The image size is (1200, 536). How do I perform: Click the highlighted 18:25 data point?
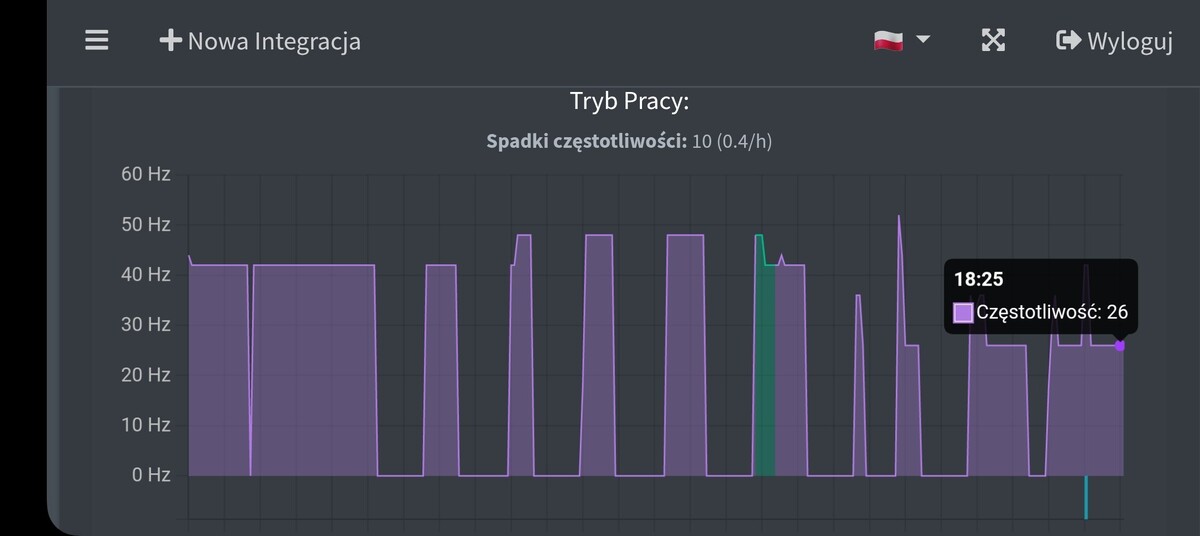coord(1120,346)
